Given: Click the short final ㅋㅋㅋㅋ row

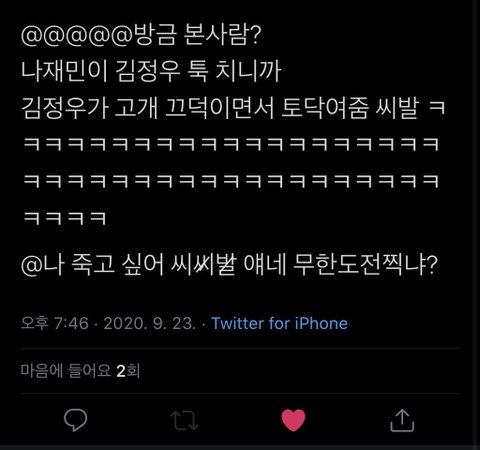Looking at the screenshot, I should [x=65, y=218].
